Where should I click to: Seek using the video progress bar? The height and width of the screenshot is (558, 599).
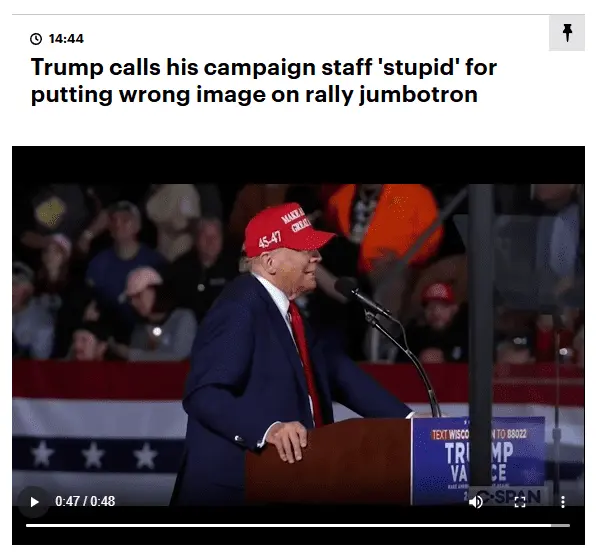point(298,526)
